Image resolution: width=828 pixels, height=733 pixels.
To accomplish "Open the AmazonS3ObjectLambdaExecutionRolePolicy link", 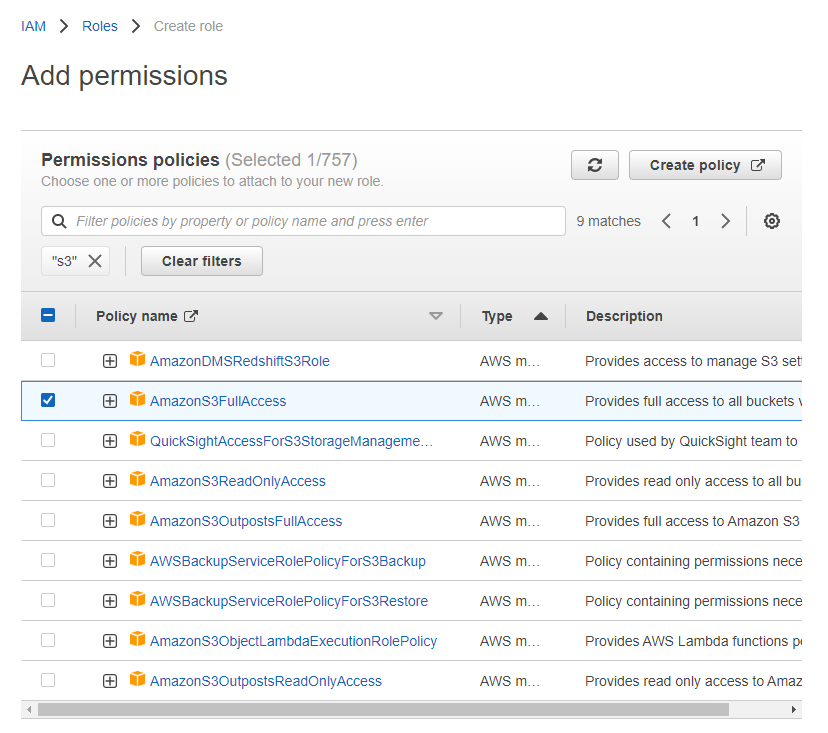I will (294, 641).
